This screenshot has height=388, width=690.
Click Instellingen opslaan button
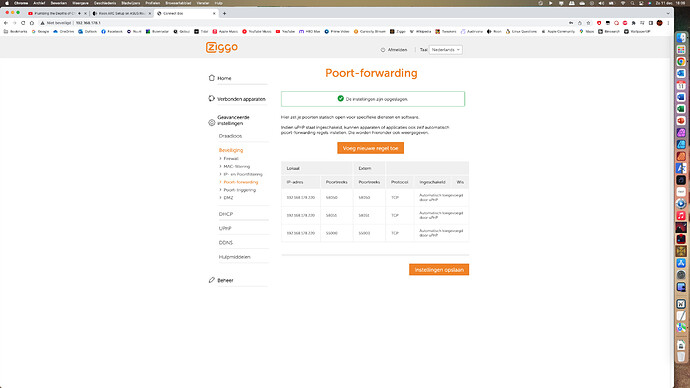[439, 270]
